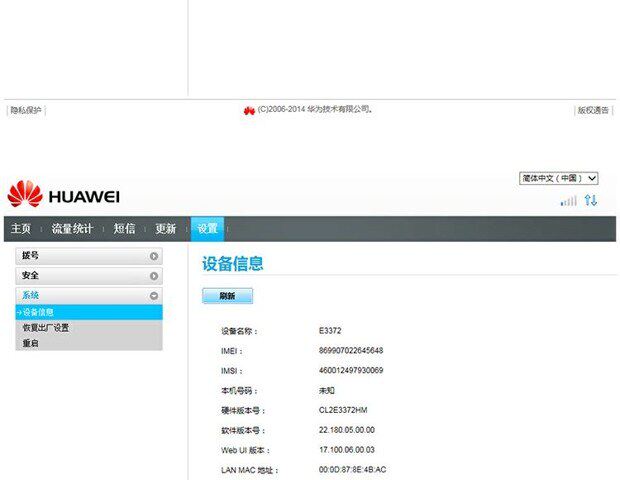
Task: Click the Web UI 版本 label
Action: point(246,450)
